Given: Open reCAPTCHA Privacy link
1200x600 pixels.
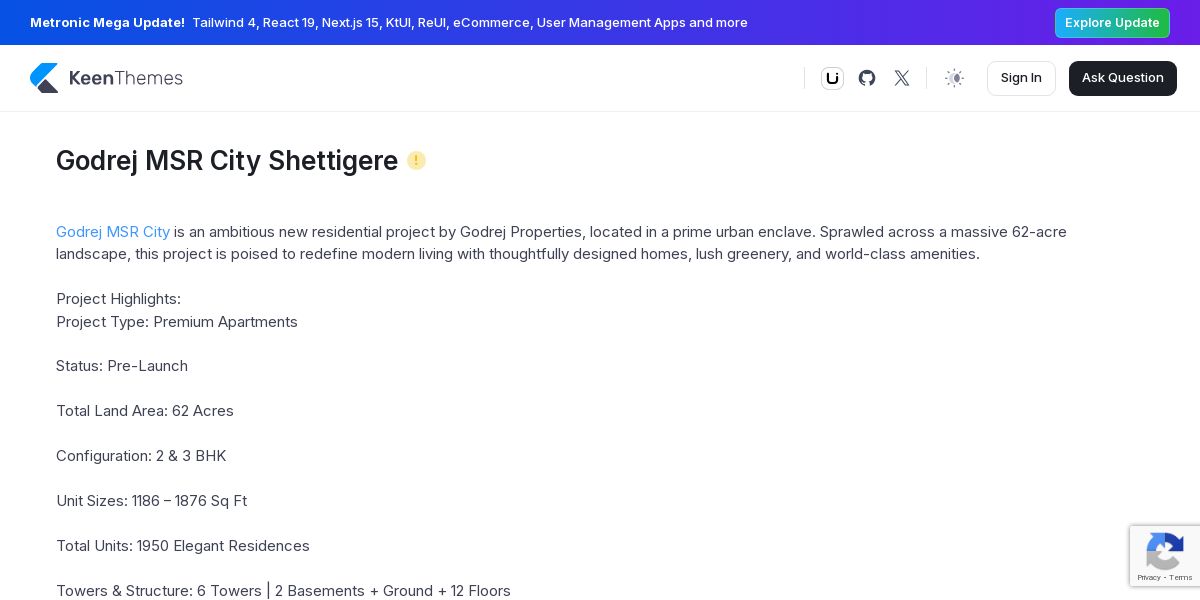Looking at the screenshot, I should click(1149, 578).
